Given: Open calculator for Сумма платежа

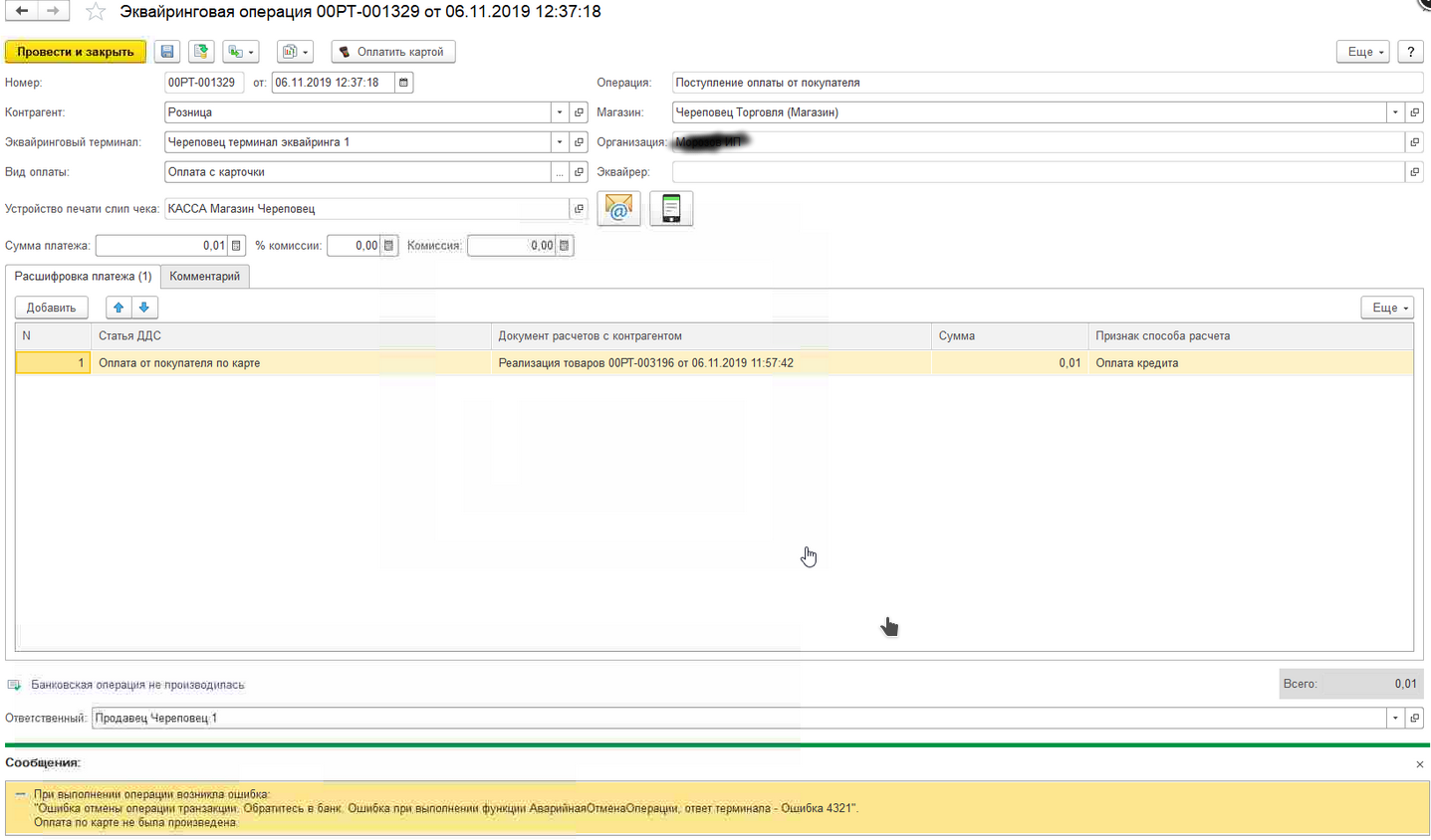Looking at the screenshot, I should point(236,246).
